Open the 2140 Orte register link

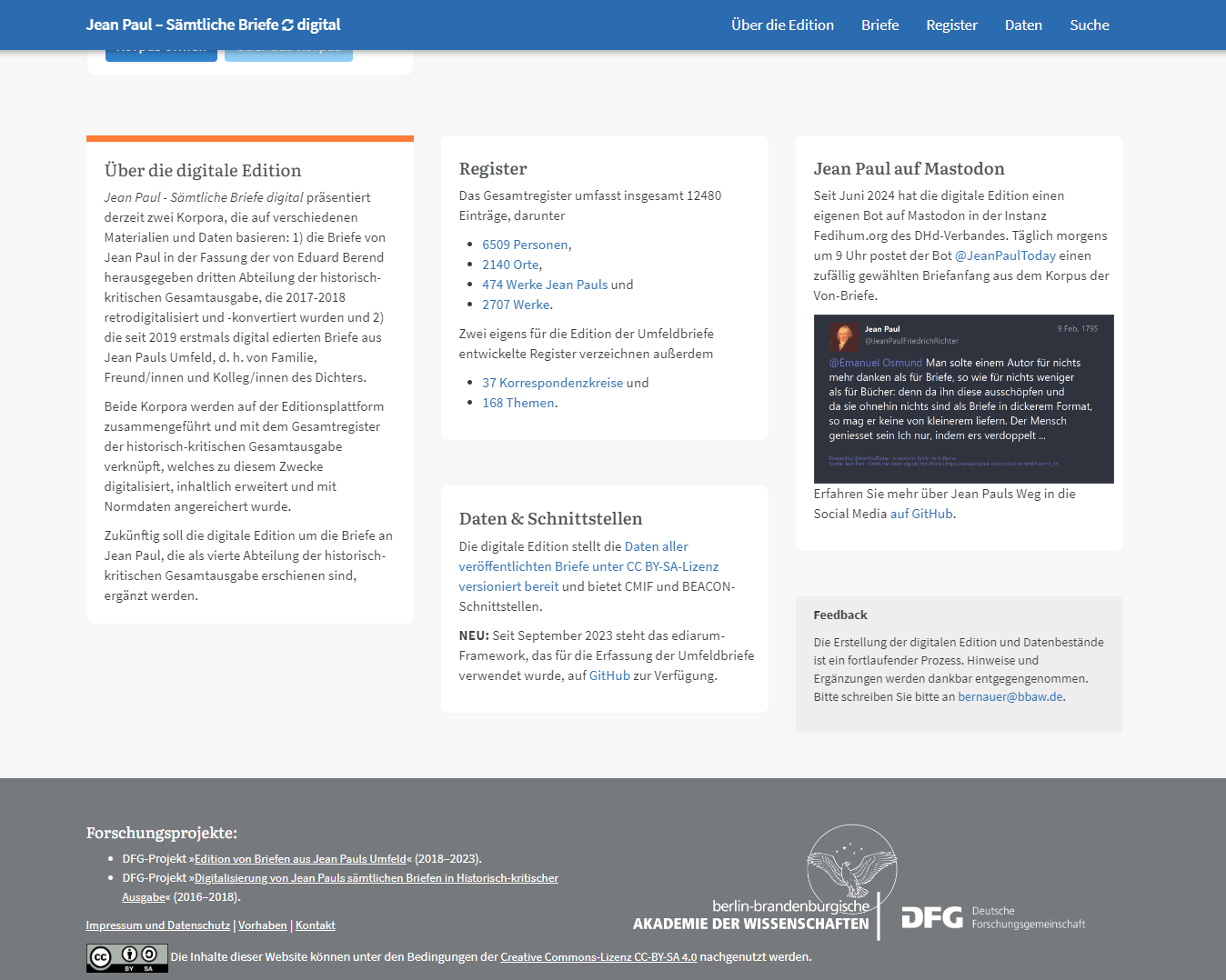point(510,265)
